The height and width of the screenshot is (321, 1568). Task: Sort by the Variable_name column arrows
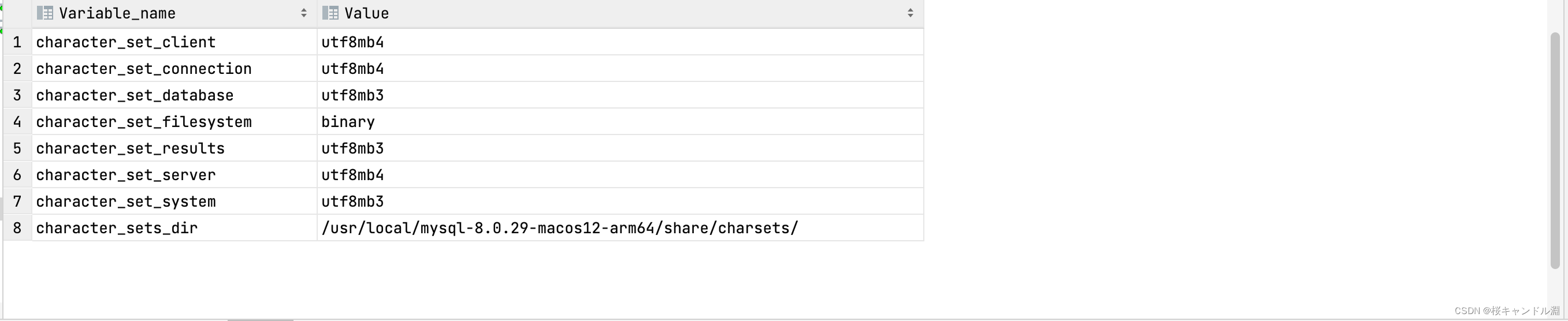304,13
